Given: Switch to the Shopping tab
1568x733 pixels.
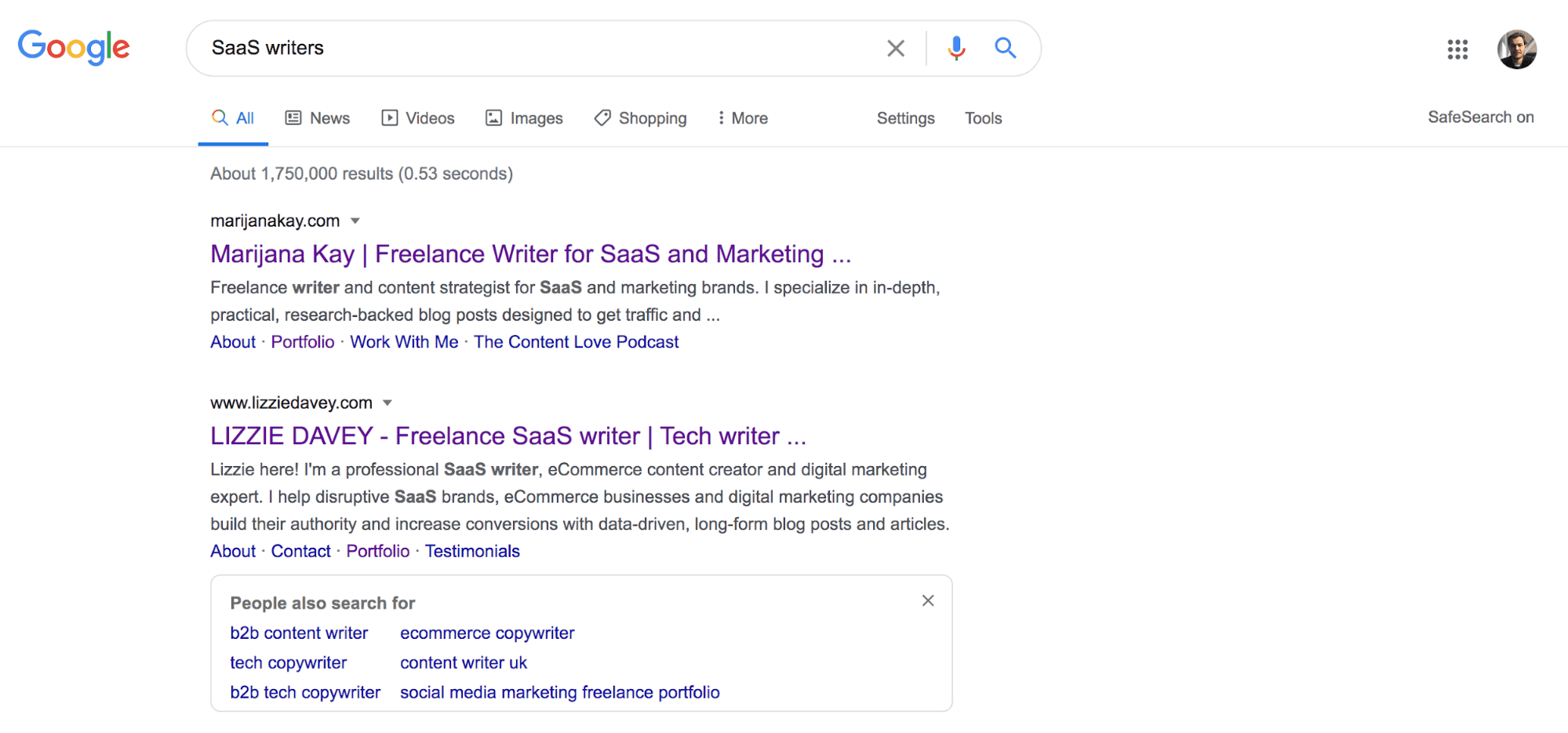Looking at the screenshot, I should [640, 118].
